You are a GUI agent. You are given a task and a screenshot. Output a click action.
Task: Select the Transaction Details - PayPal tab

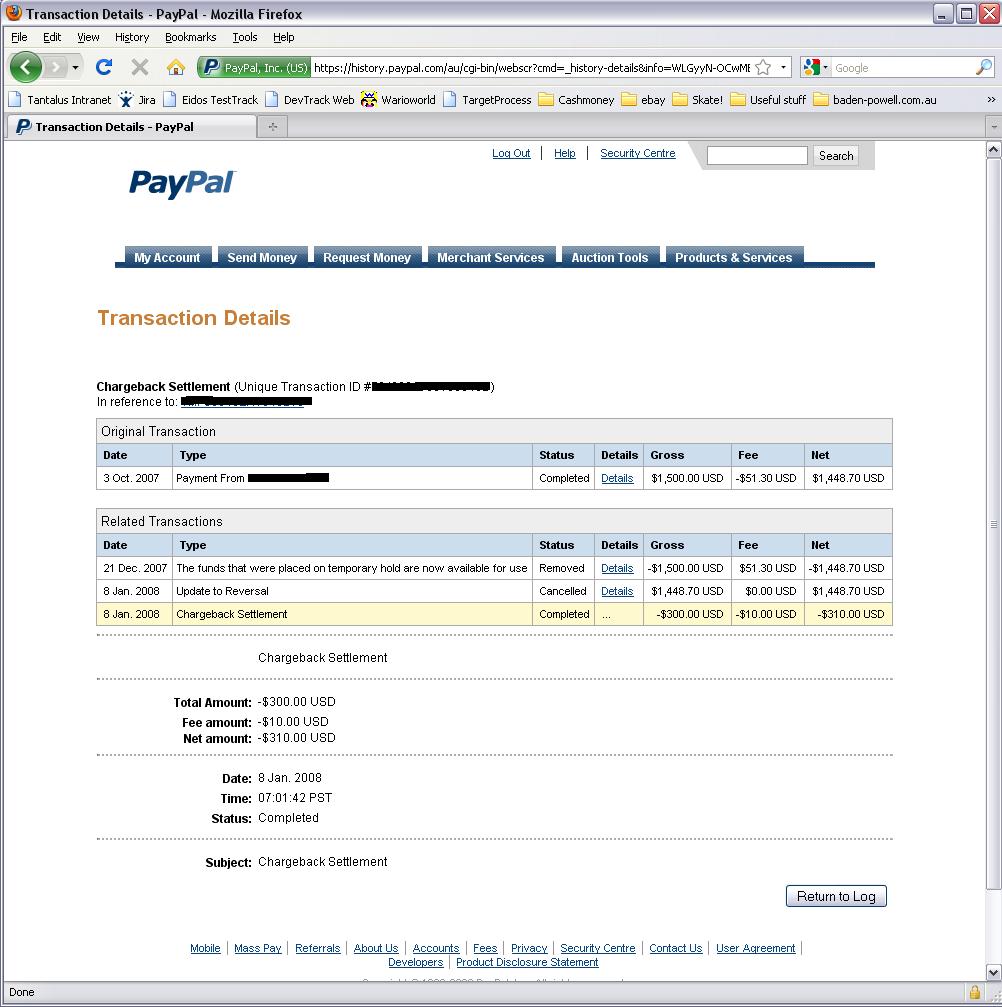coord(132,127)
